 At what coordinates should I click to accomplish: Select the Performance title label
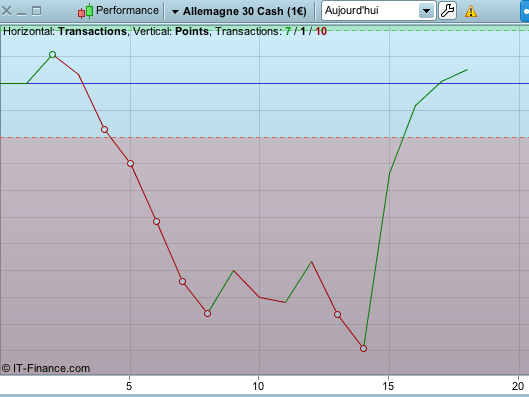[x=127, y=10]
